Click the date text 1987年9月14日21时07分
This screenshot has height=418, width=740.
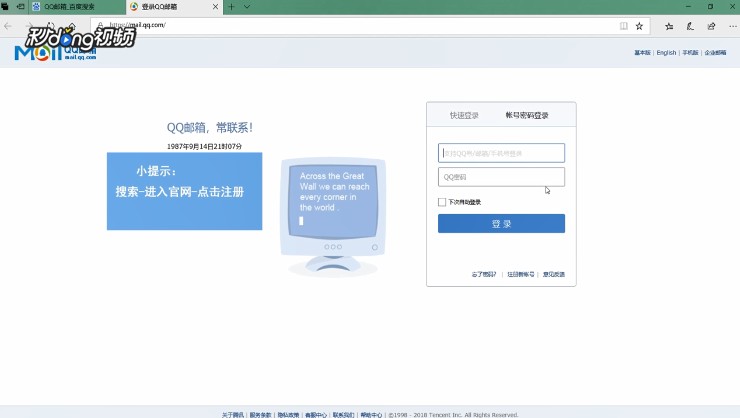tap(204, 146)
